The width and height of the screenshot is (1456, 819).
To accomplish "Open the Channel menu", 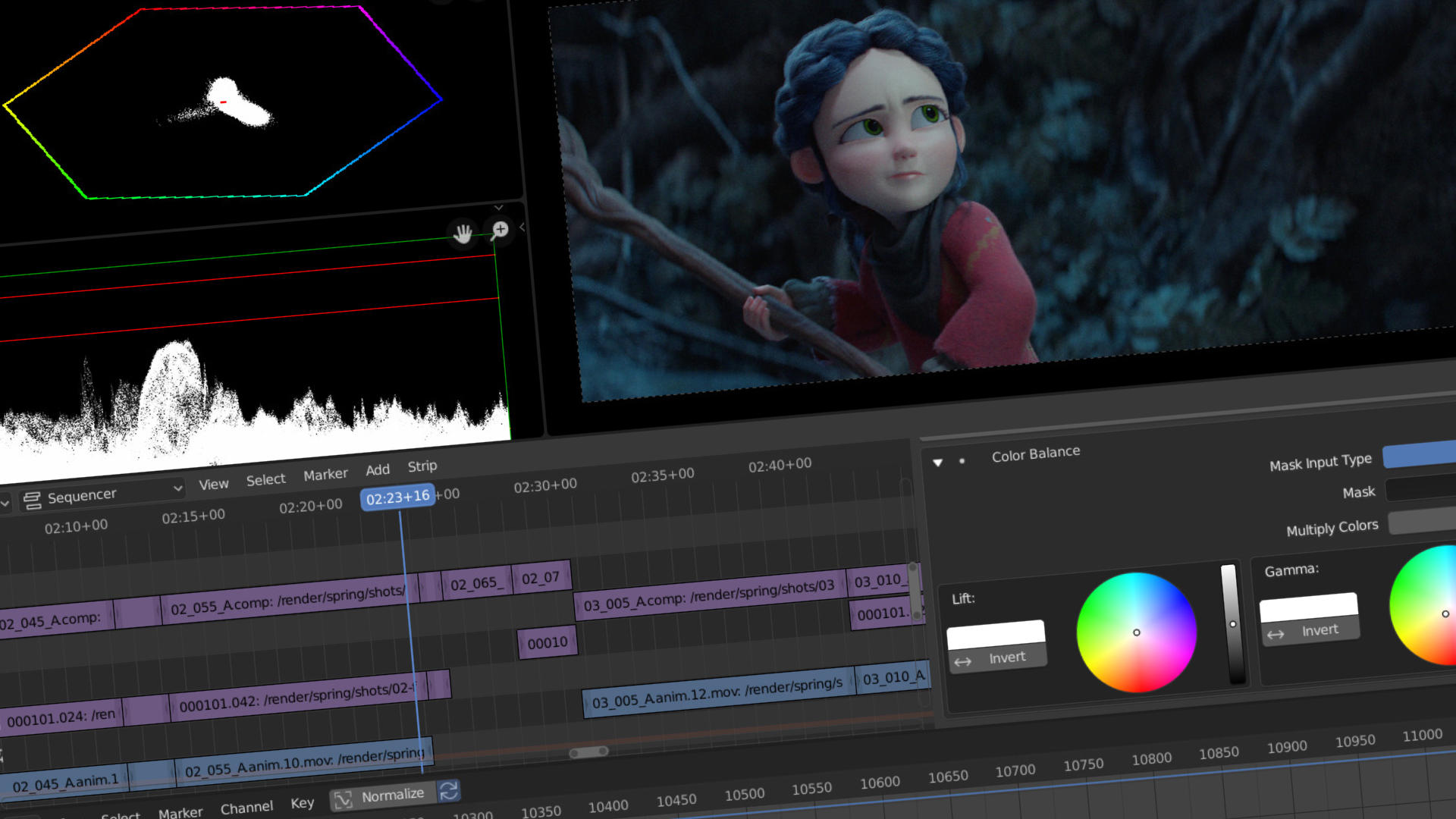I will (246, 806).
